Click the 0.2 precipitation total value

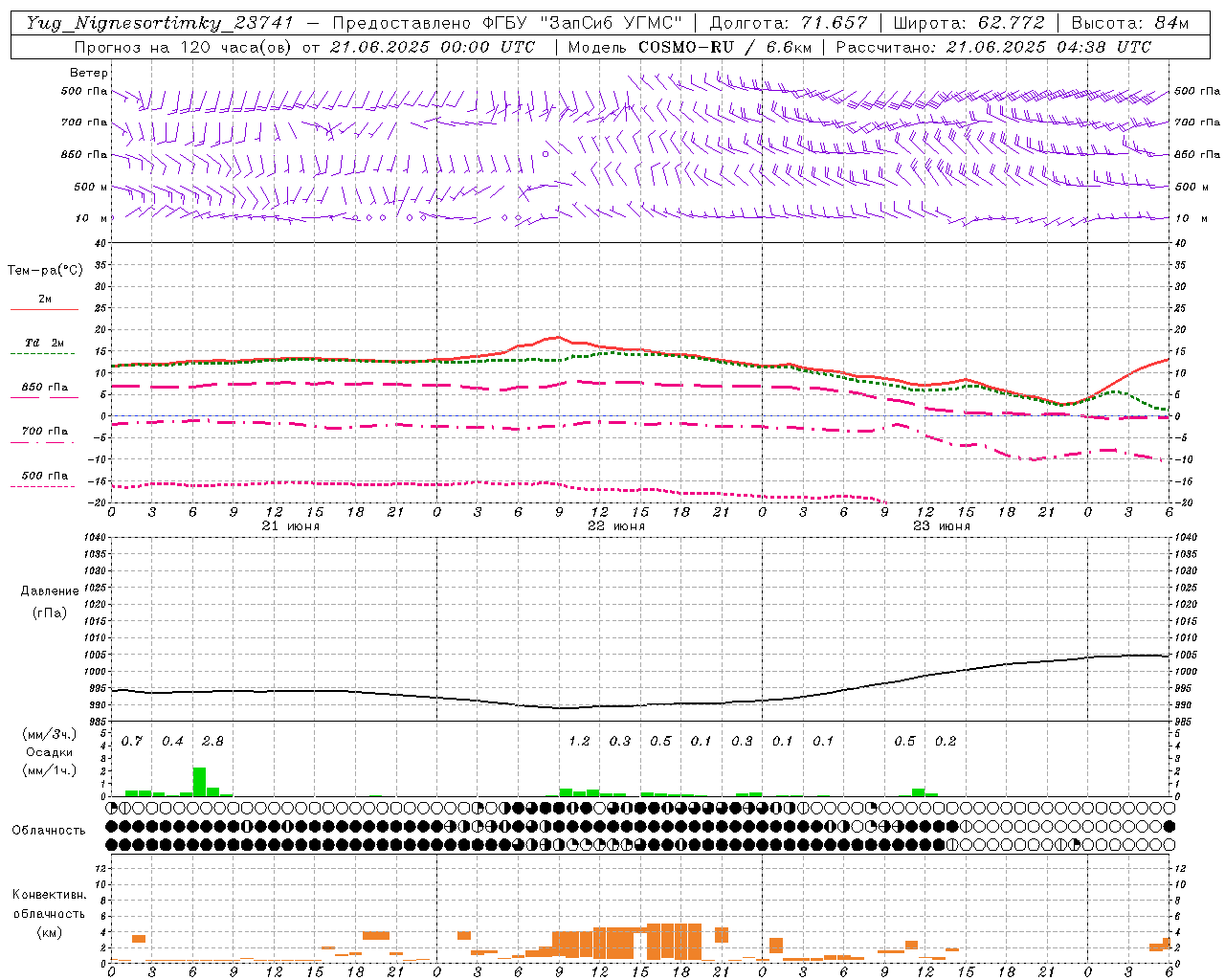pos(946,742)
